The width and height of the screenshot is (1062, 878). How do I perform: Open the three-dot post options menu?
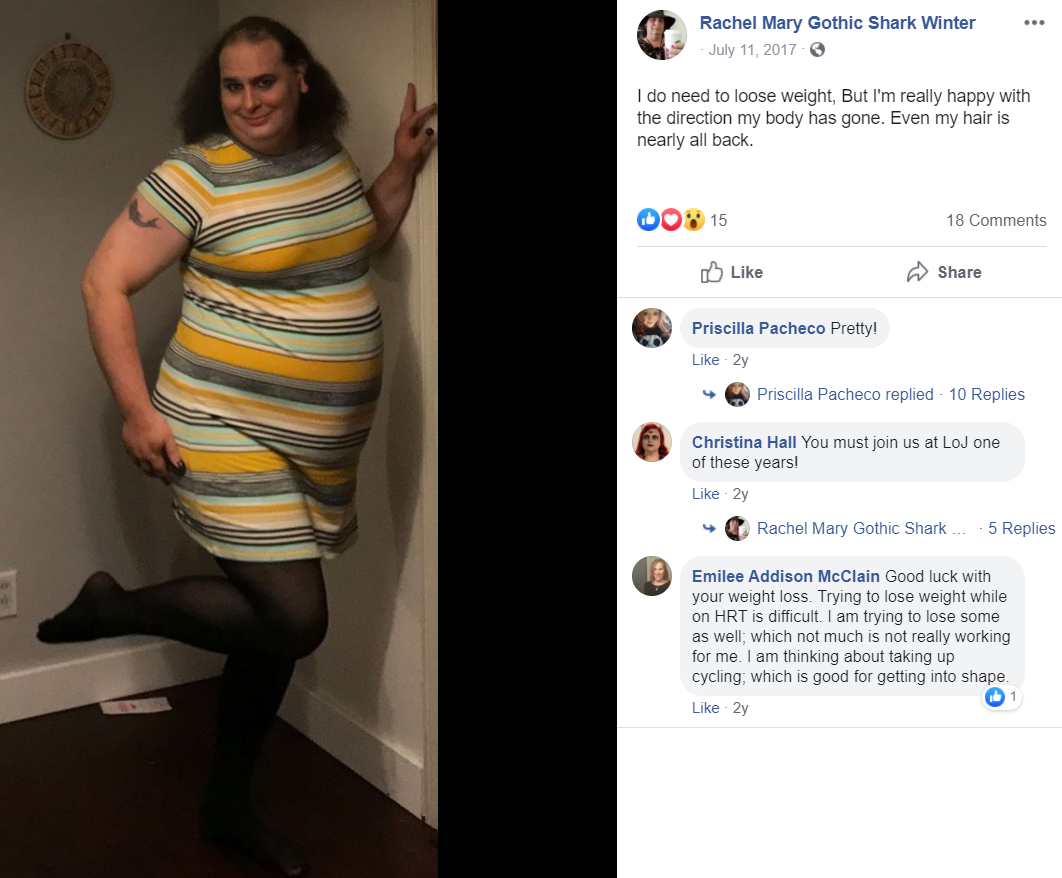pyautogui.click(x=1034, y=23)
